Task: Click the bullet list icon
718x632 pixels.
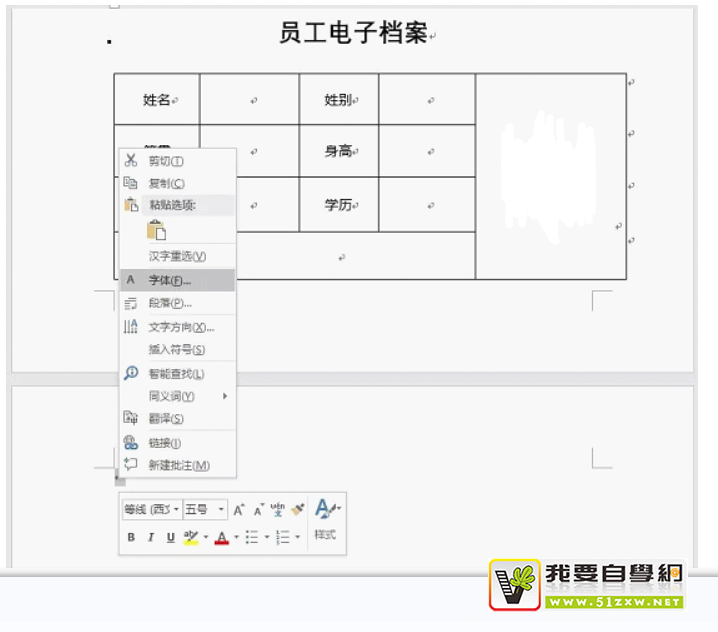Action: point(251,538)
